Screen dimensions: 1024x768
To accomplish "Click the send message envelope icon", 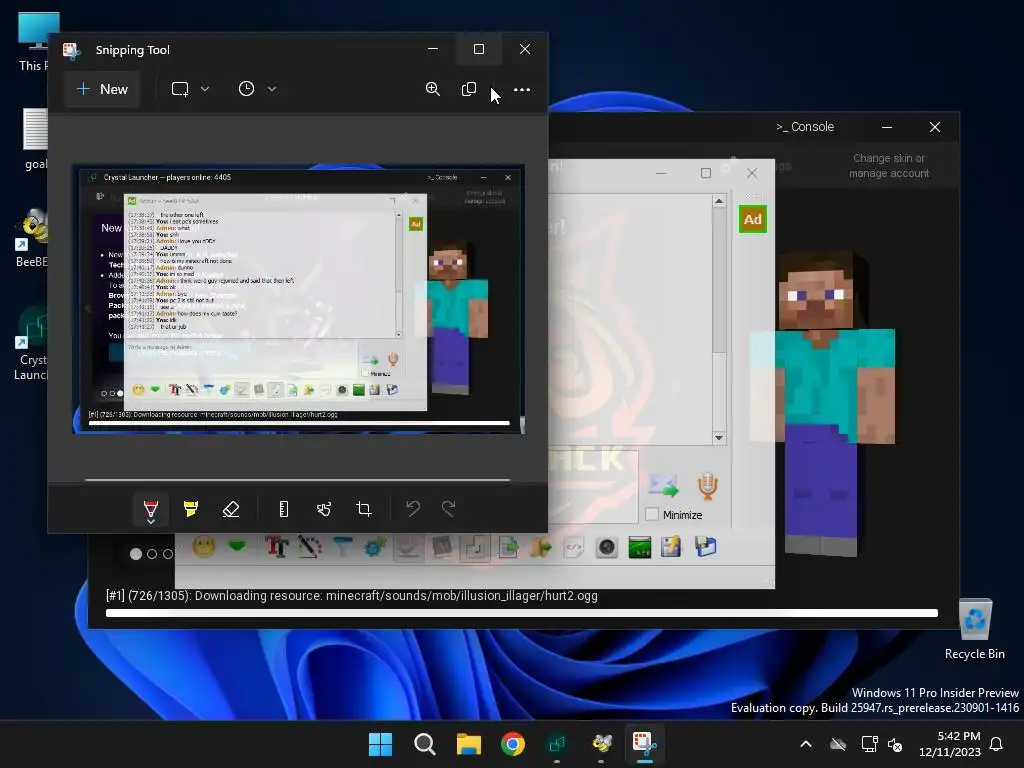I will coord(664,485).
